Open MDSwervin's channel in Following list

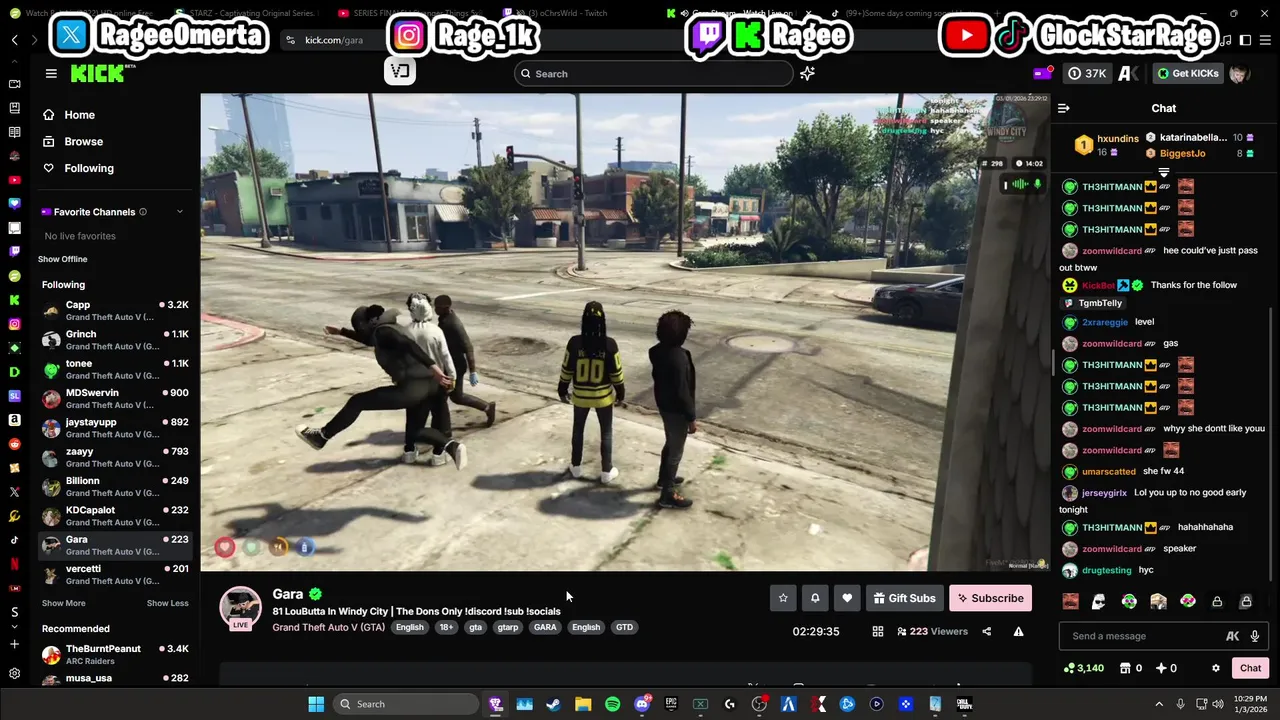click(115, 398)
